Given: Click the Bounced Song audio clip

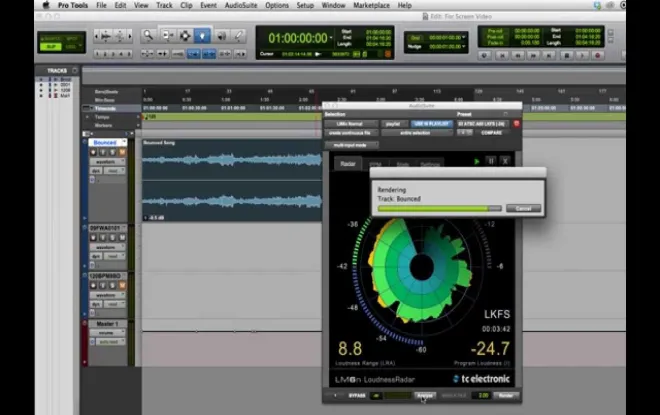Looking at the screenshot, I should (x=232, y=180).
